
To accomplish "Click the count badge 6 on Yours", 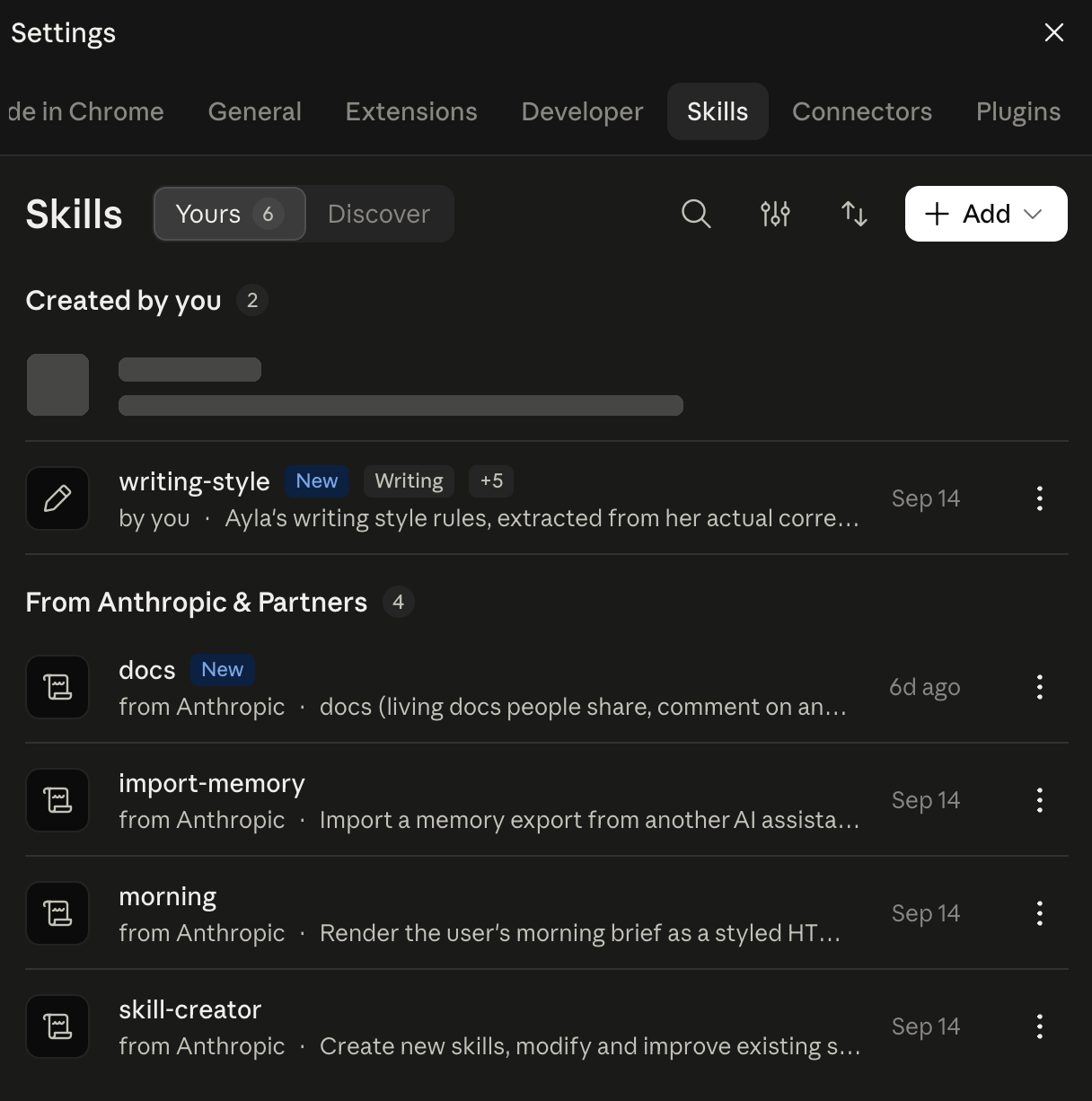I will [268, 214].
